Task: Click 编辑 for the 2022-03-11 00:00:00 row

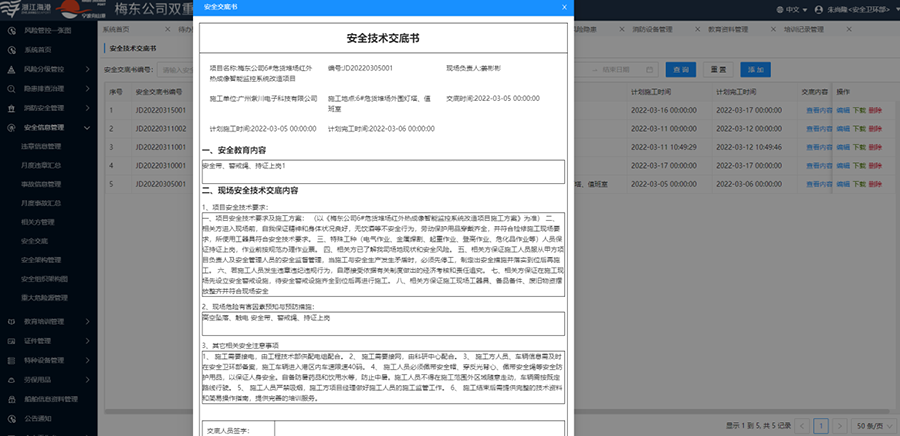Action: pos(843,129)
